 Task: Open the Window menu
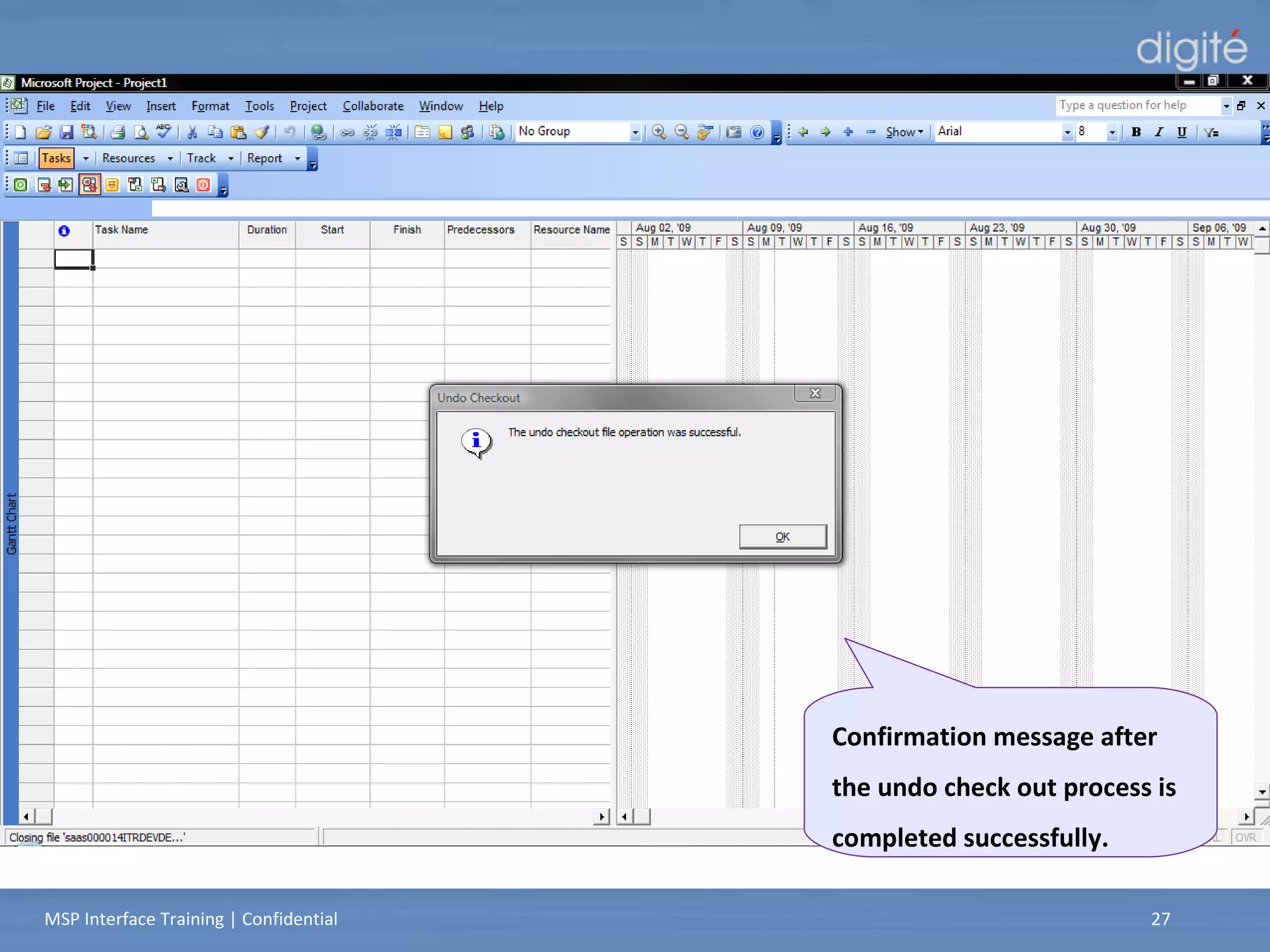tap(441, 106)
